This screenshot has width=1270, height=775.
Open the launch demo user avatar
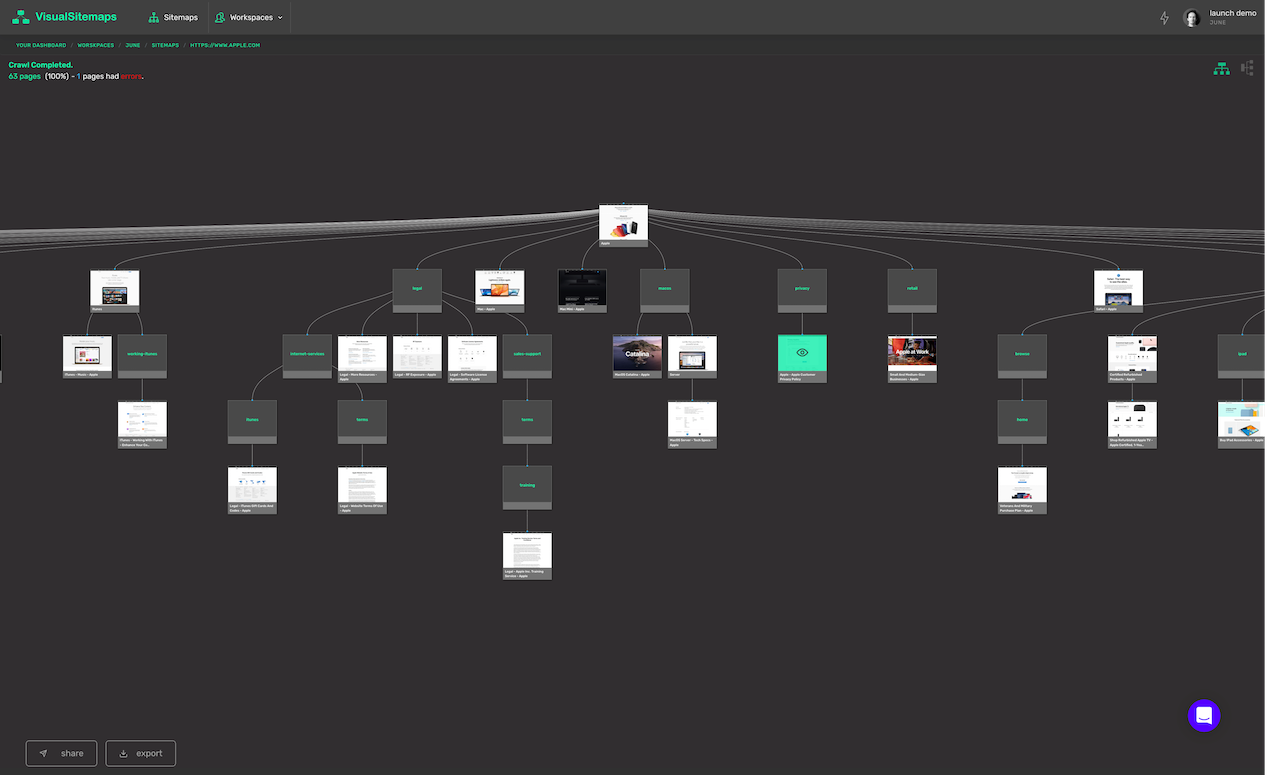click(1192, 17)
